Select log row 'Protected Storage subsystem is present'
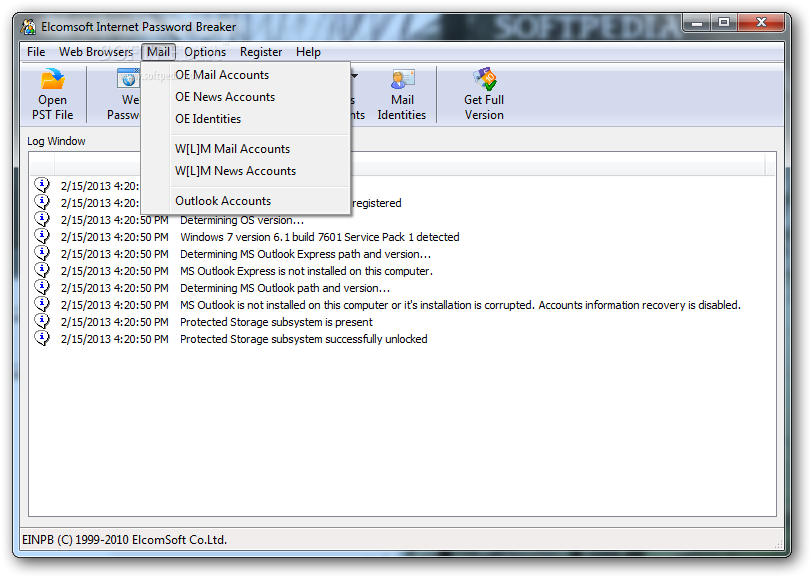The height and width of the screenshot is (578, 812). [402, 322]
